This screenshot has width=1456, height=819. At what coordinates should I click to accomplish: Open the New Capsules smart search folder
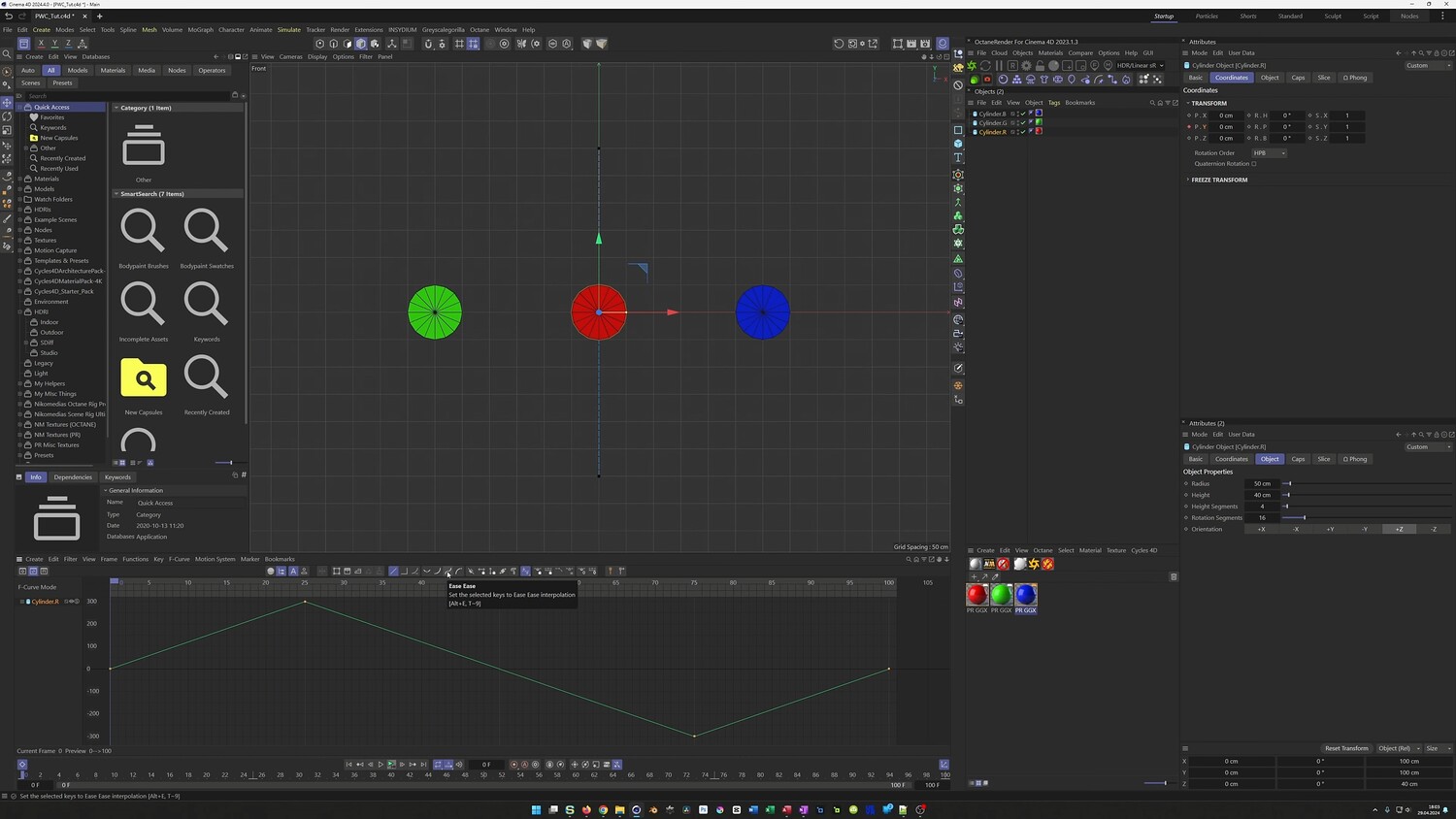pos(144,377)
